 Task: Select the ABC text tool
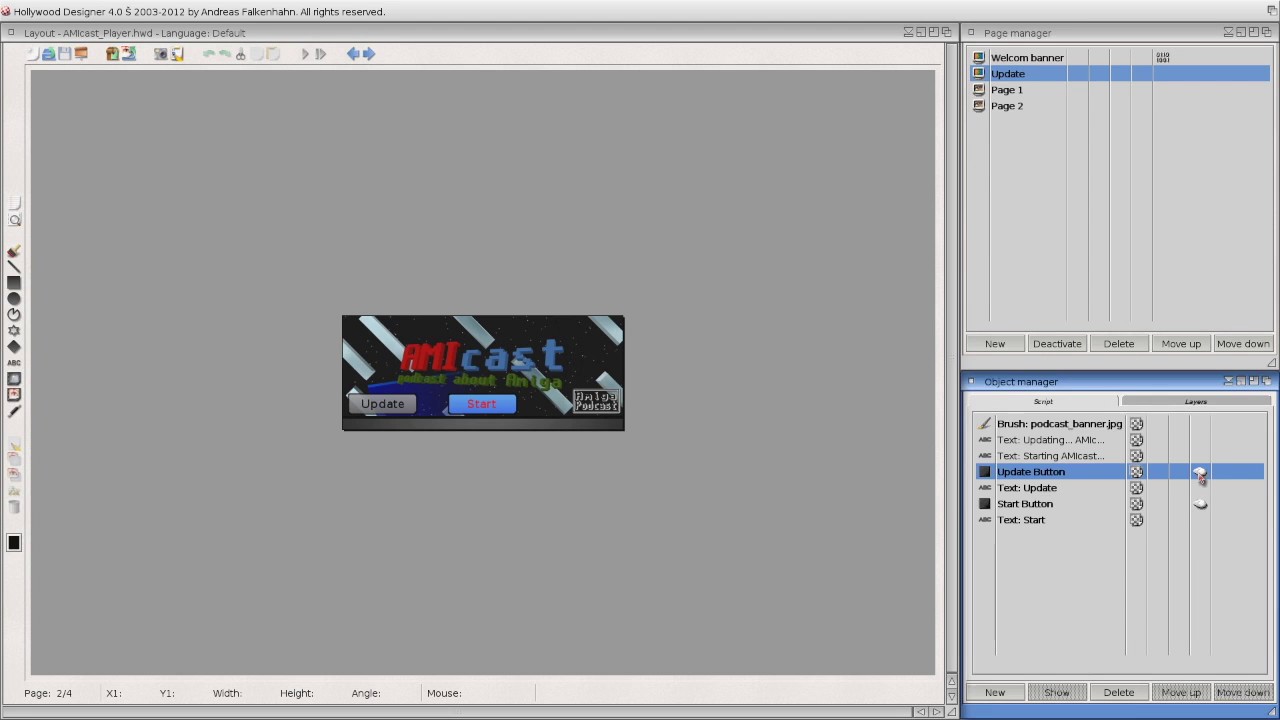click(14, 363)
